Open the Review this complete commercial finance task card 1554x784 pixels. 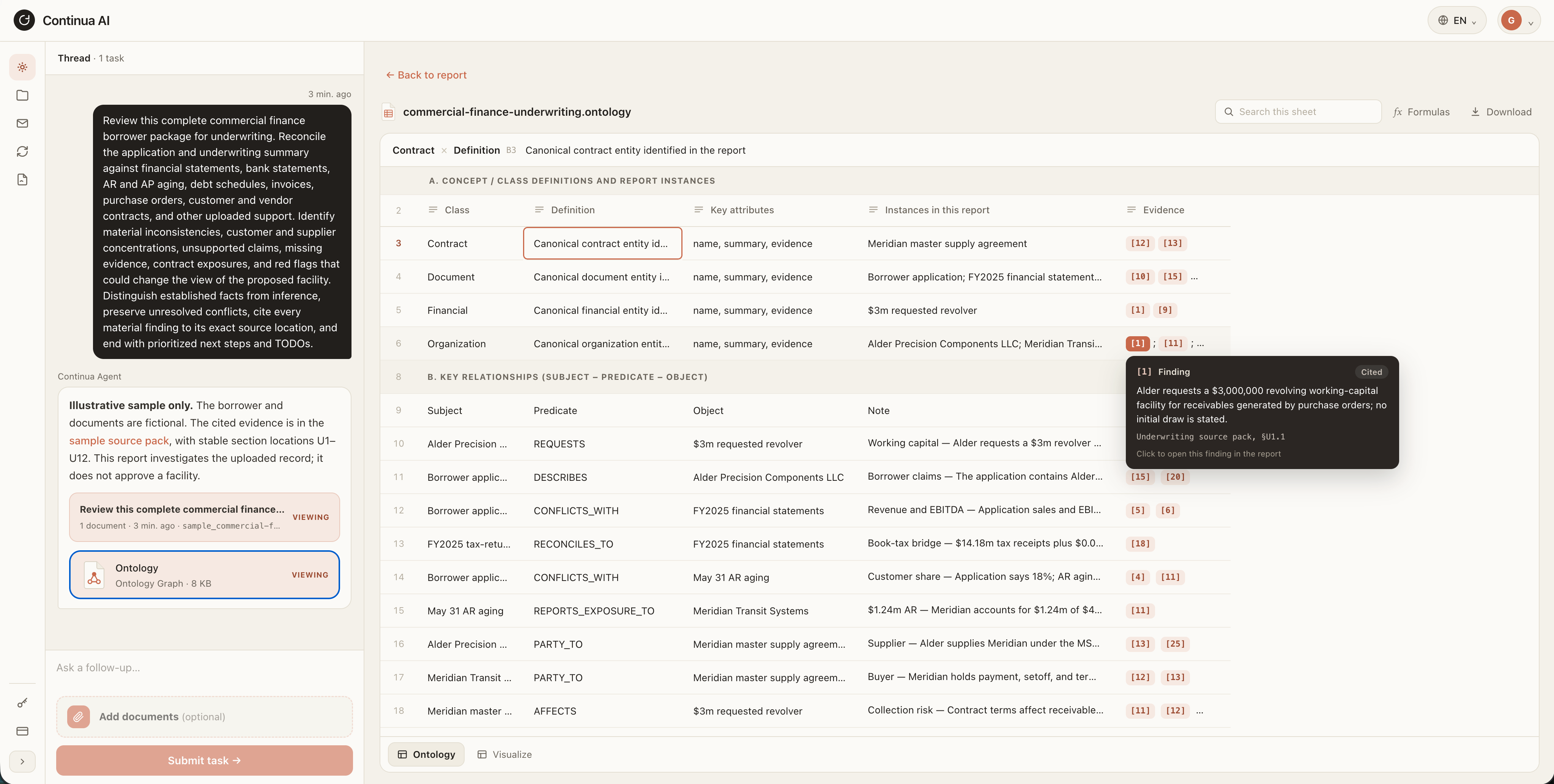205,517
